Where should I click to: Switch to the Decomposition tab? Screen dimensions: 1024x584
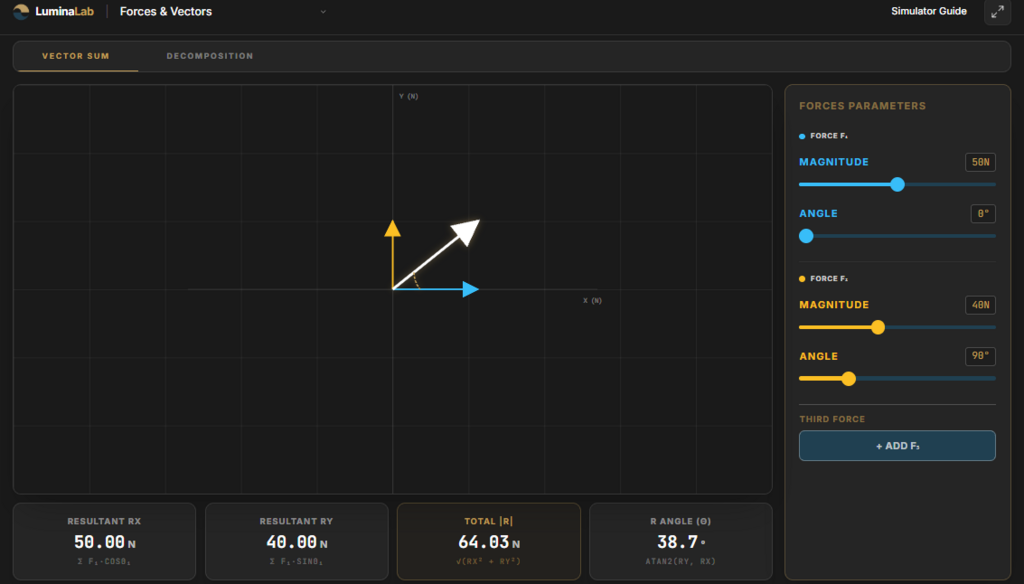[210, 56]
